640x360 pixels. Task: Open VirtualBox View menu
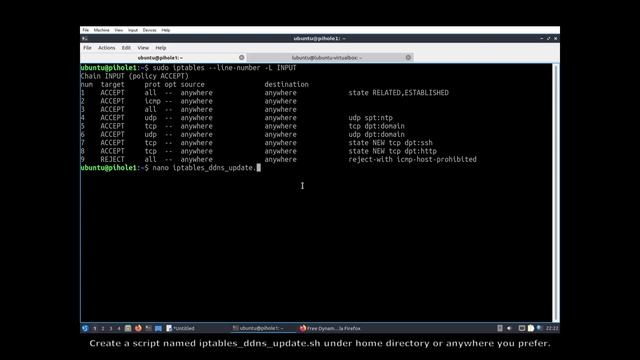tap(118, 30)
